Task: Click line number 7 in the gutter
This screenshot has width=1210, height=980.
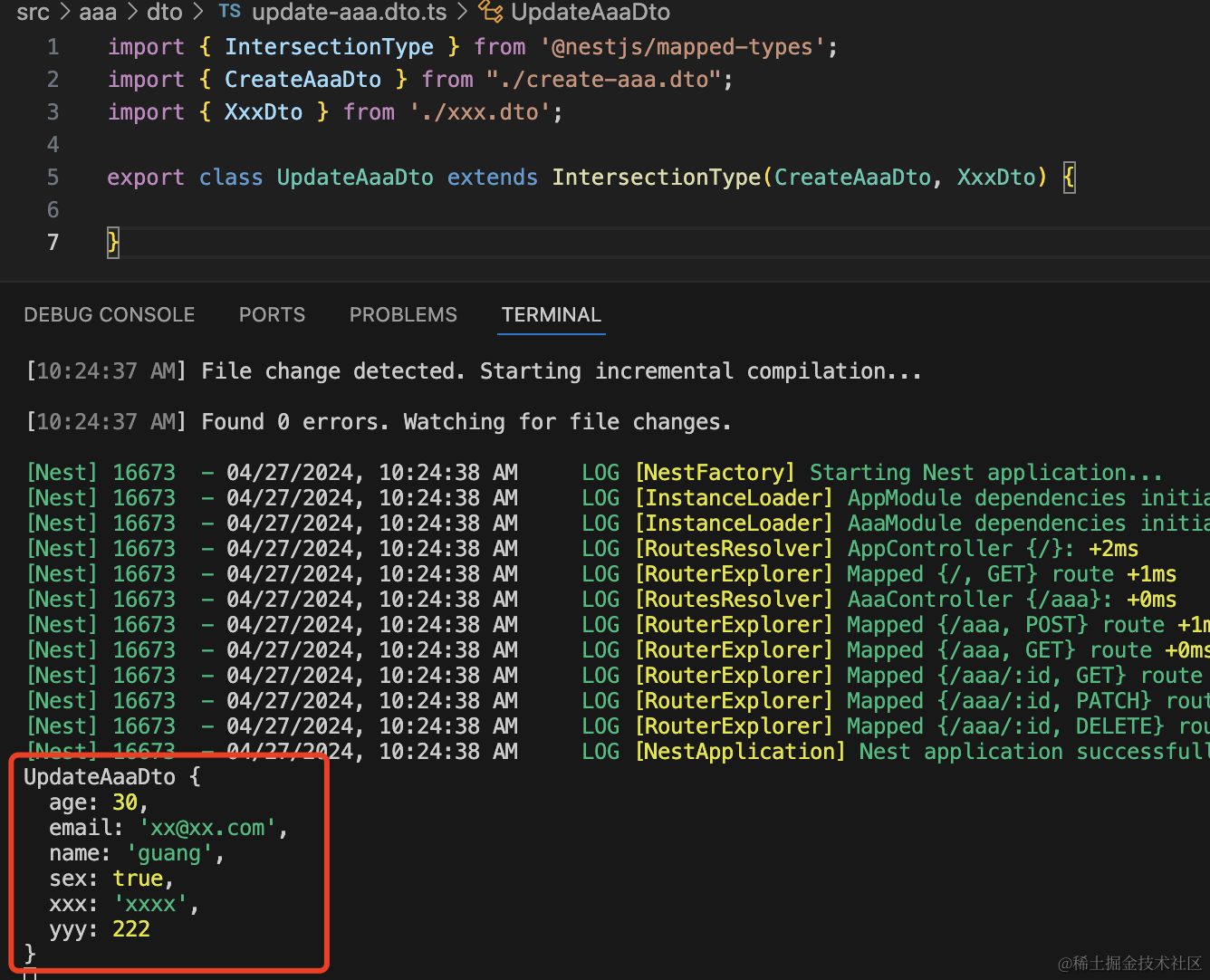Action: [x=53, y=243]
